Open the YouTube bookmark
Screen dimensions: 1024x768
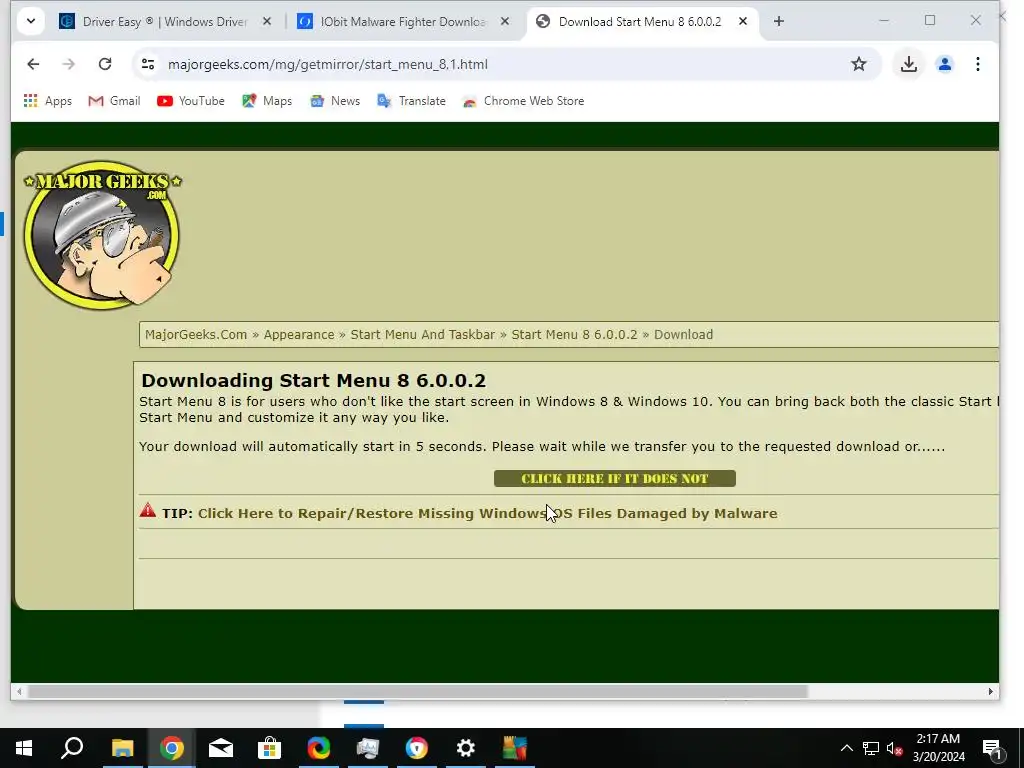click(191, 101)
